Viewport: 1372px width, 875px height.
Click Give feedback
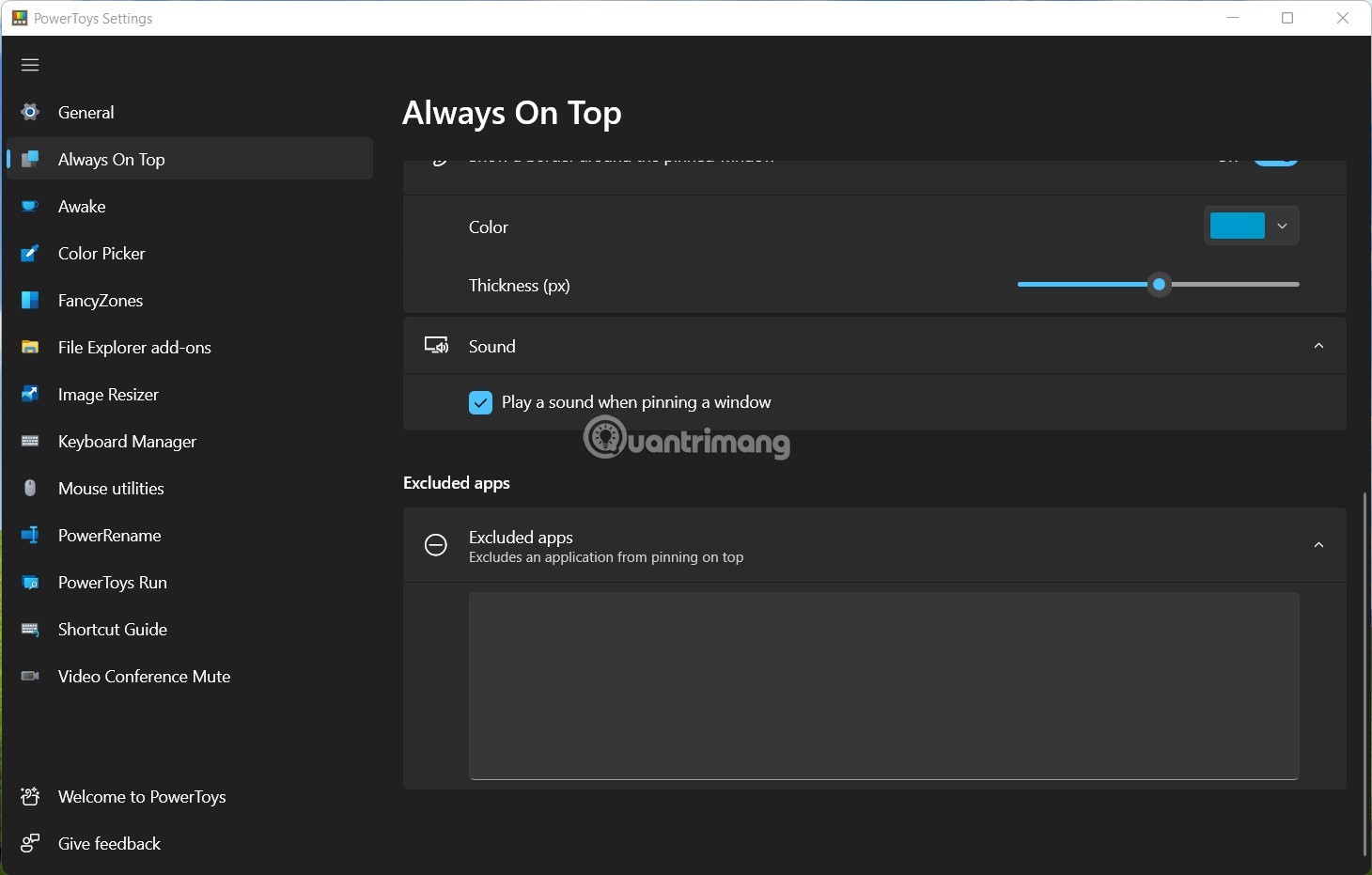108,843
